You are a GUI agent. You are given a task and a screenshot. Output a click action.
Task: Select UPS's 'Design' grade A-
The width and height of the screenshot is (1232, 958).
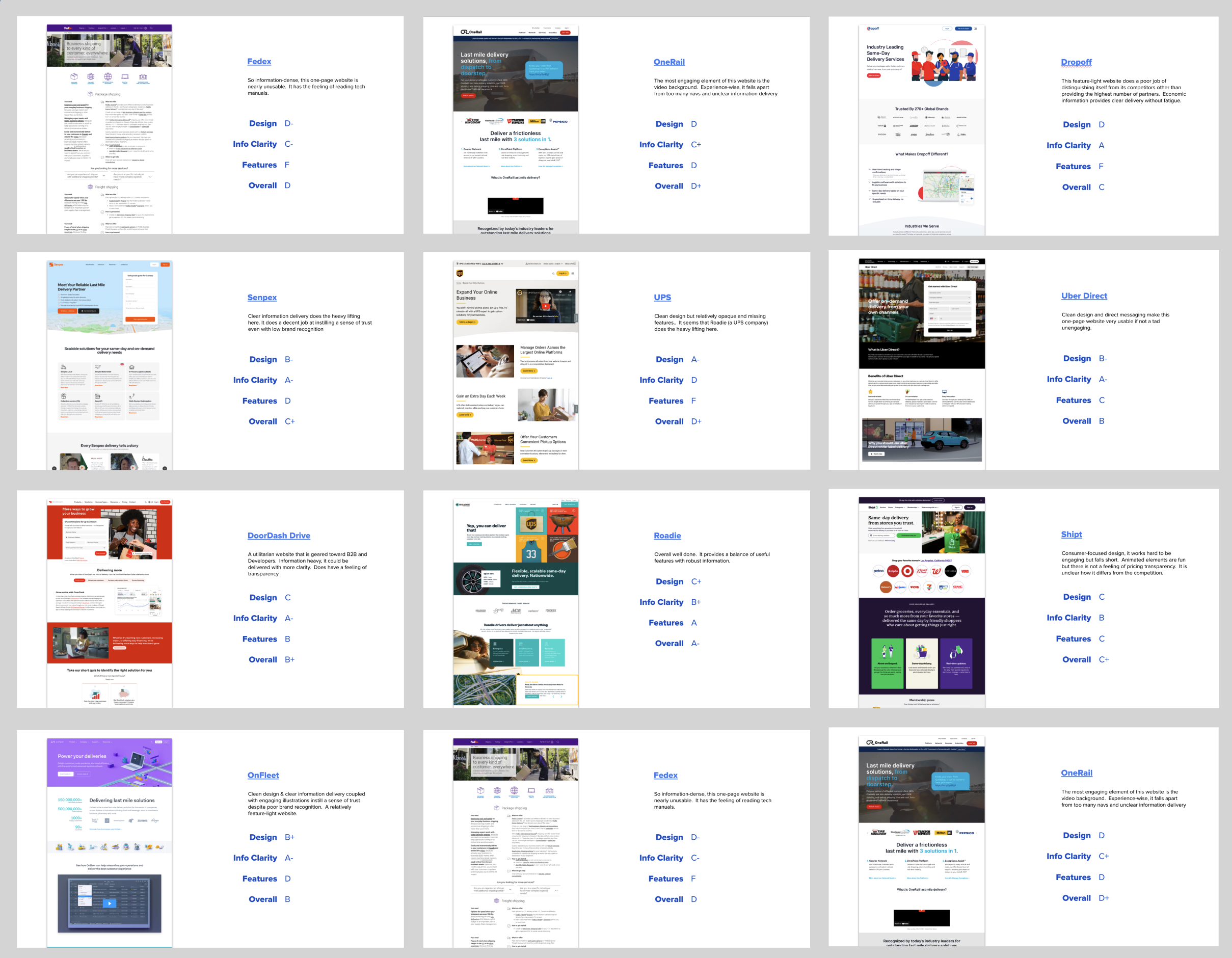(x=695, y=359)
